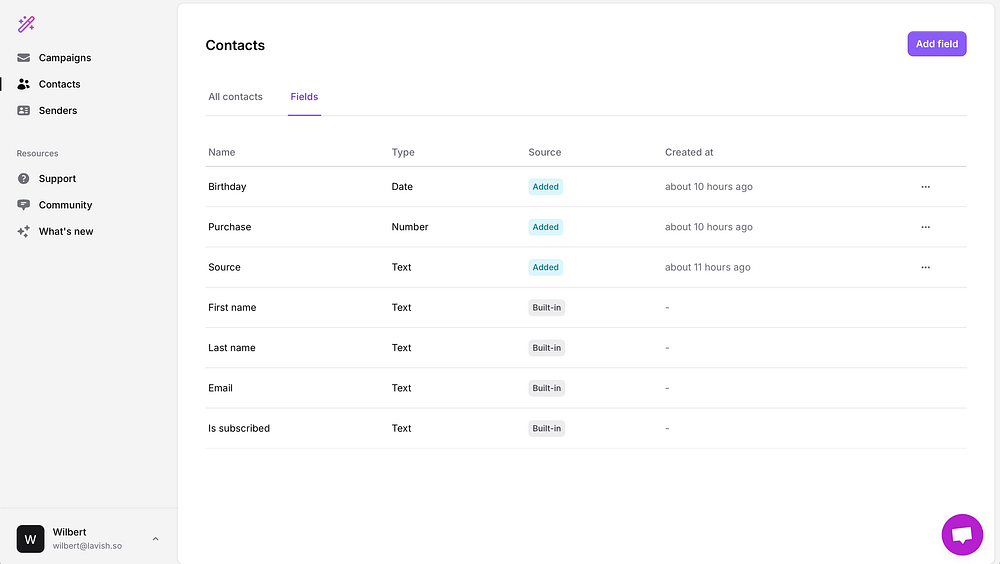Expand the Wilbert account menu chevron
The image size is (1000, 564).
(155, 539)
